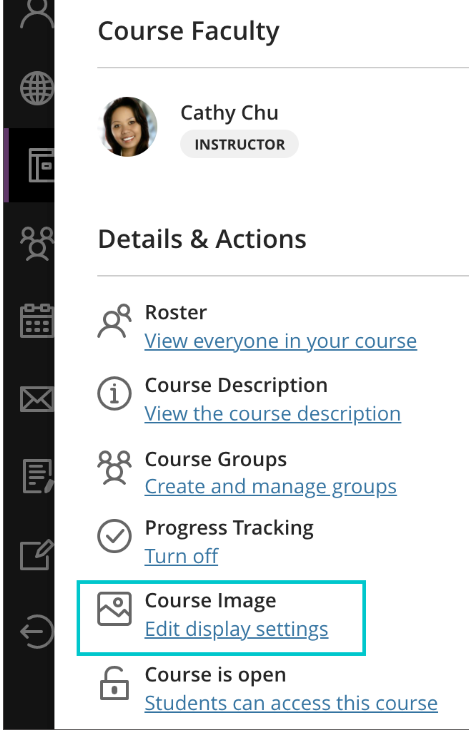
Task: Open the Calendar icon in sidebar
Action: [x=38, y=321]
